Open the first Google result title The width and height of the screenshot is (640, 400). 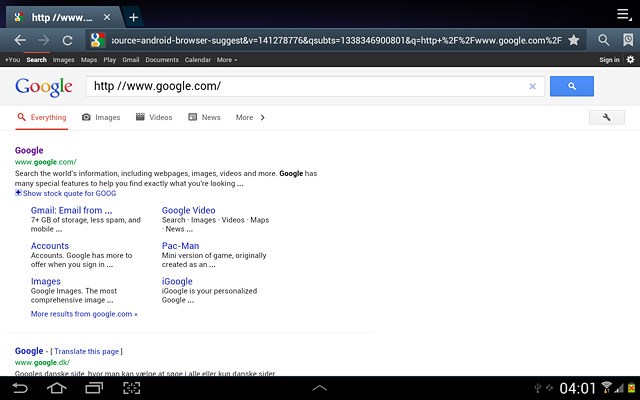click(29, 150)
